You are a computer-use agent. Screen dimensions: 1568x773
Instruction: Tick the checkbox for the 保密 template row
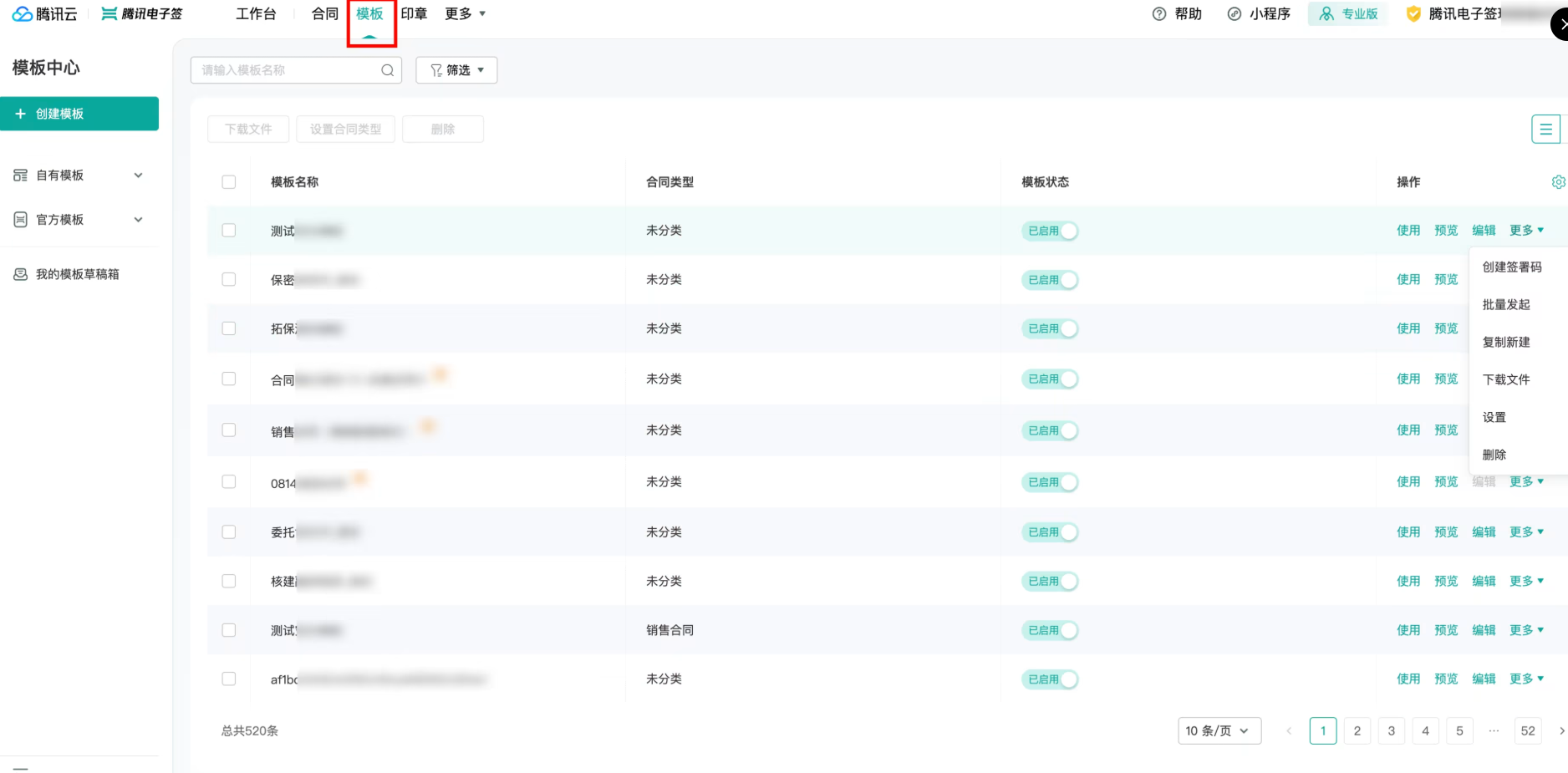(x=229, y=279)
